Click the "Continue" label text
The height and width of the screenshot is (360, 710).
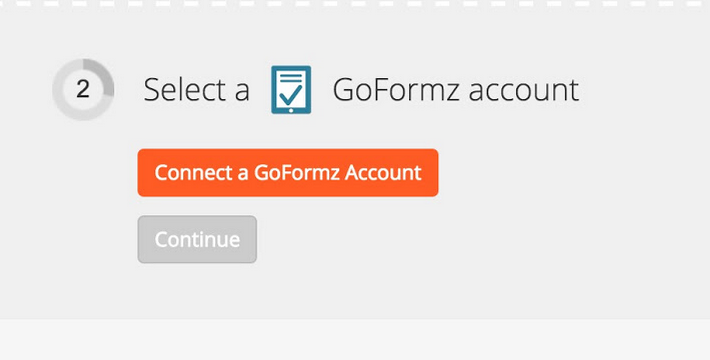click(x=197, y=239)
